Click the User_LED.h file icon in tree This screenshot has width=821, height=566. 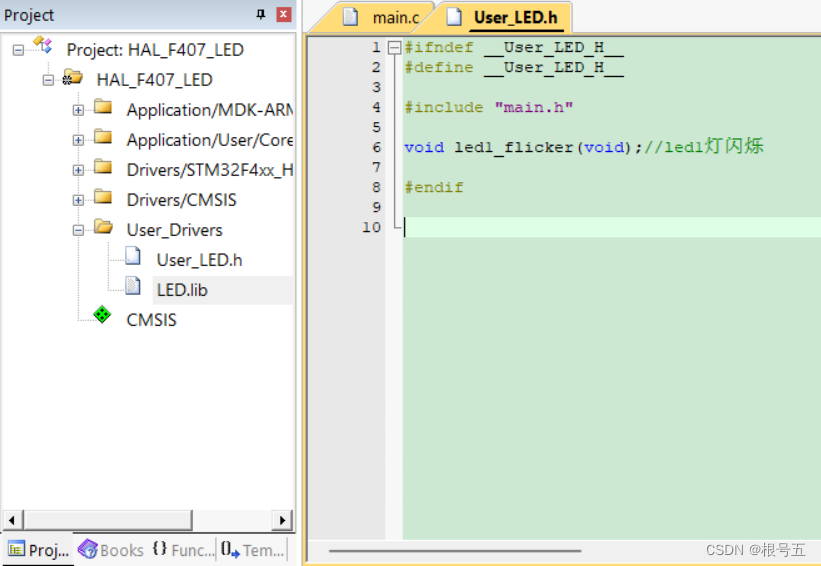[133, 256]
